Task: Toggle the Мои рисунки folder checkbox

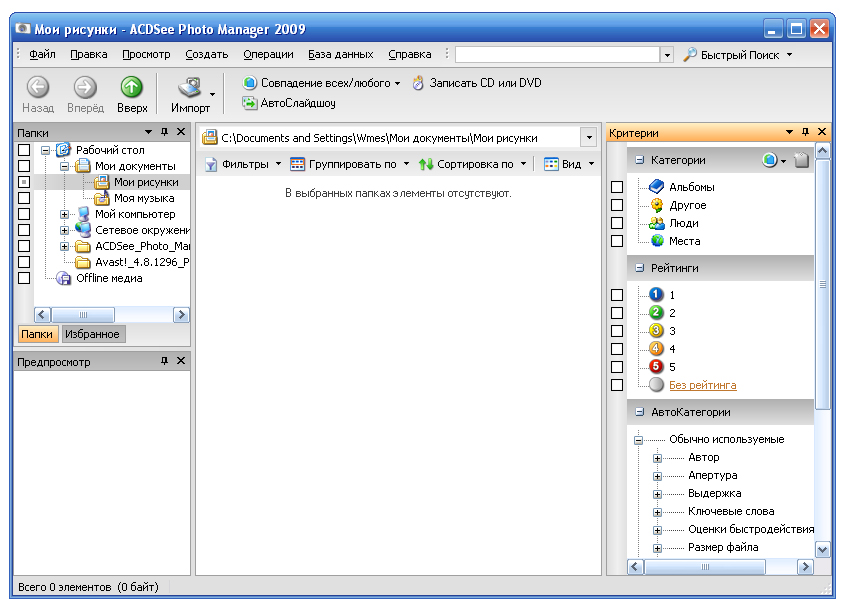Action: (24, 182)
